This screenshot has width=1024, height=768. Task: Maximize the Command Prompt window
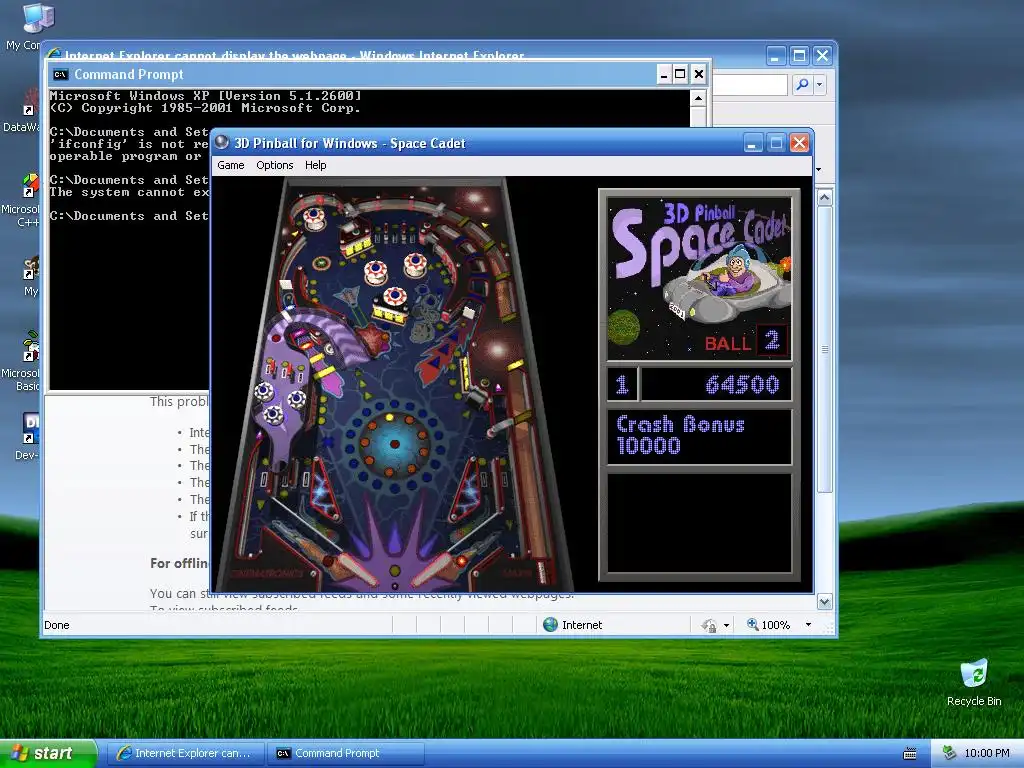coord(680,74)
